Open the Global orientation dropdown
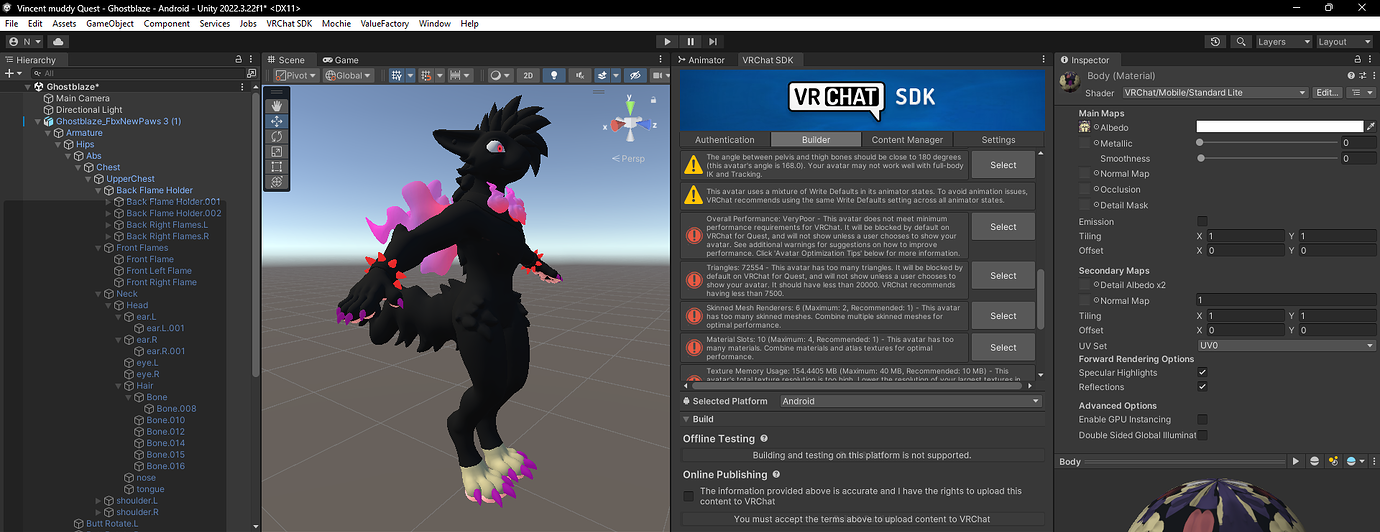This screenshot has width=1380, height=532. click(x=348, y=75)
